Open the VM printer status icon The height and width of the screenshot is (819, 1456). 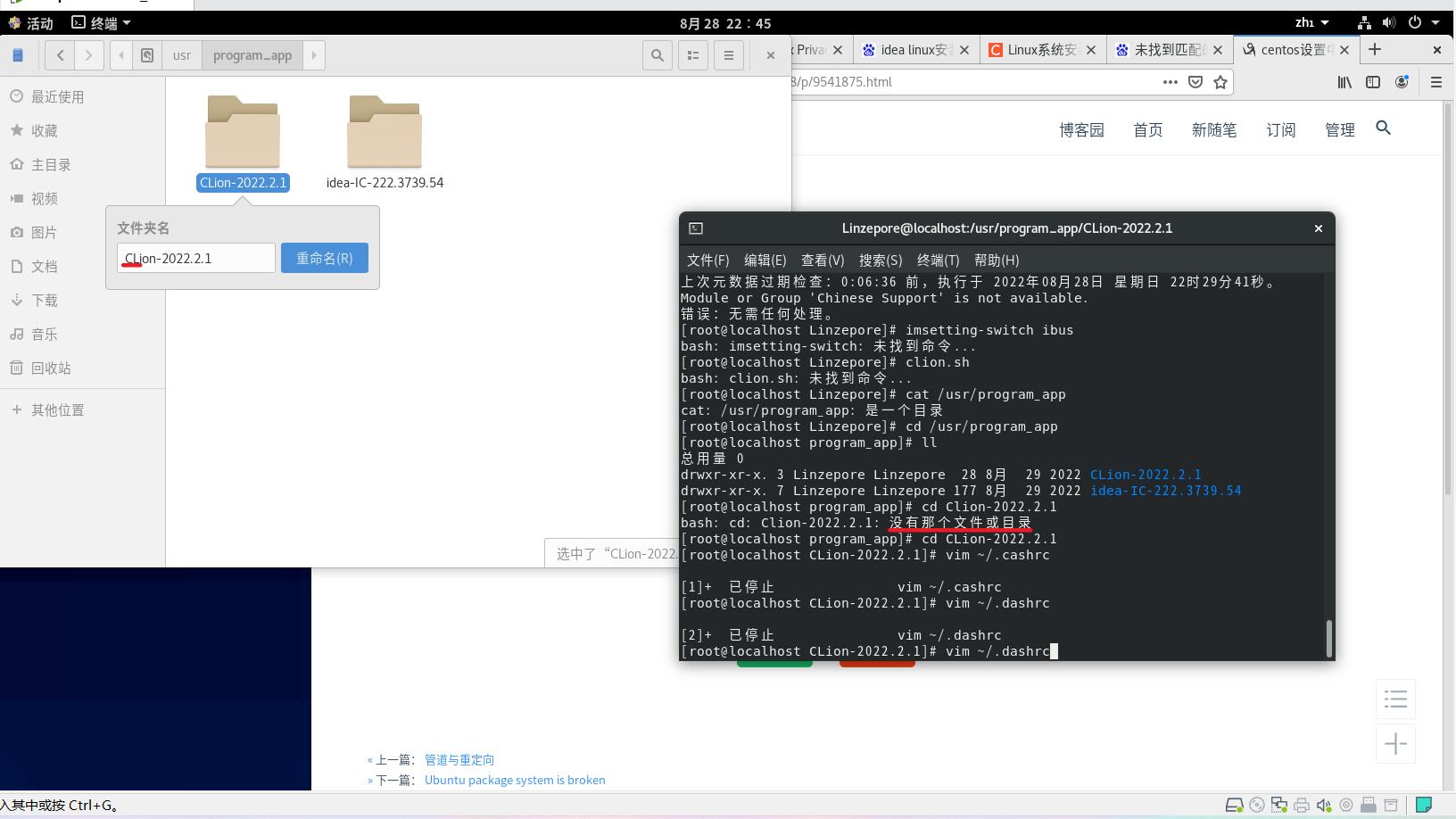pyautogui.click(x=1302, y=806)
